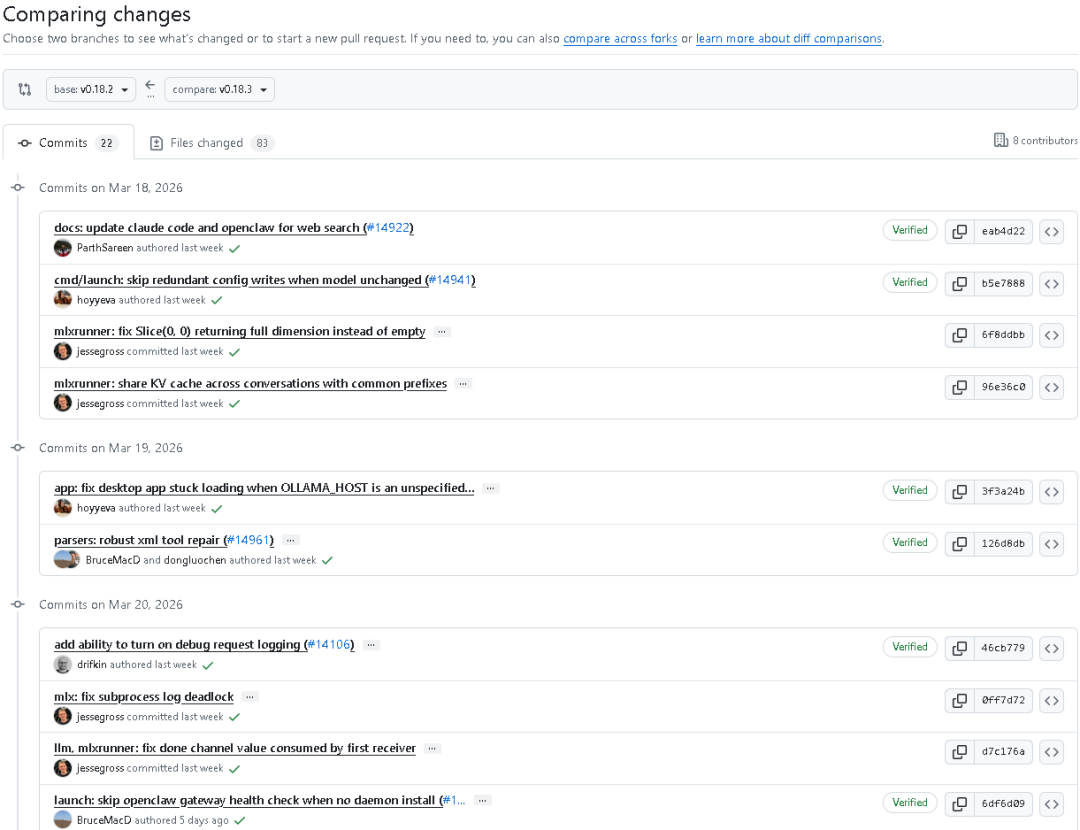Expand details of mlx subprocess log deadlock commit
Viewport: 1080px width, 830px height.
250,697
